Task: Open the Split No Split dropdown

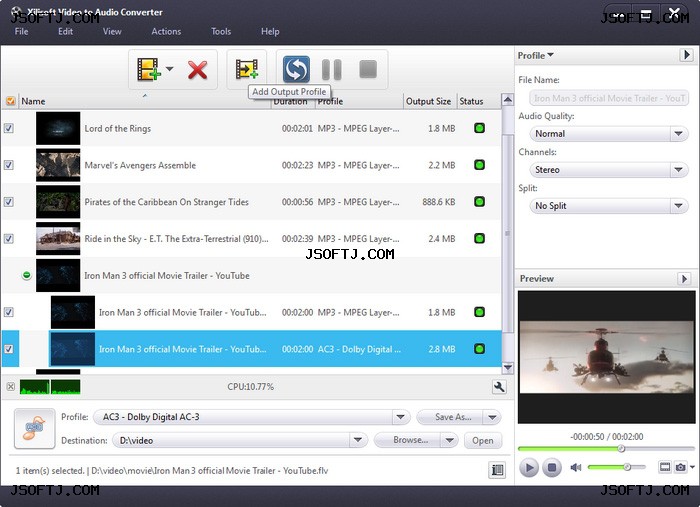Action: click(679, 206)
